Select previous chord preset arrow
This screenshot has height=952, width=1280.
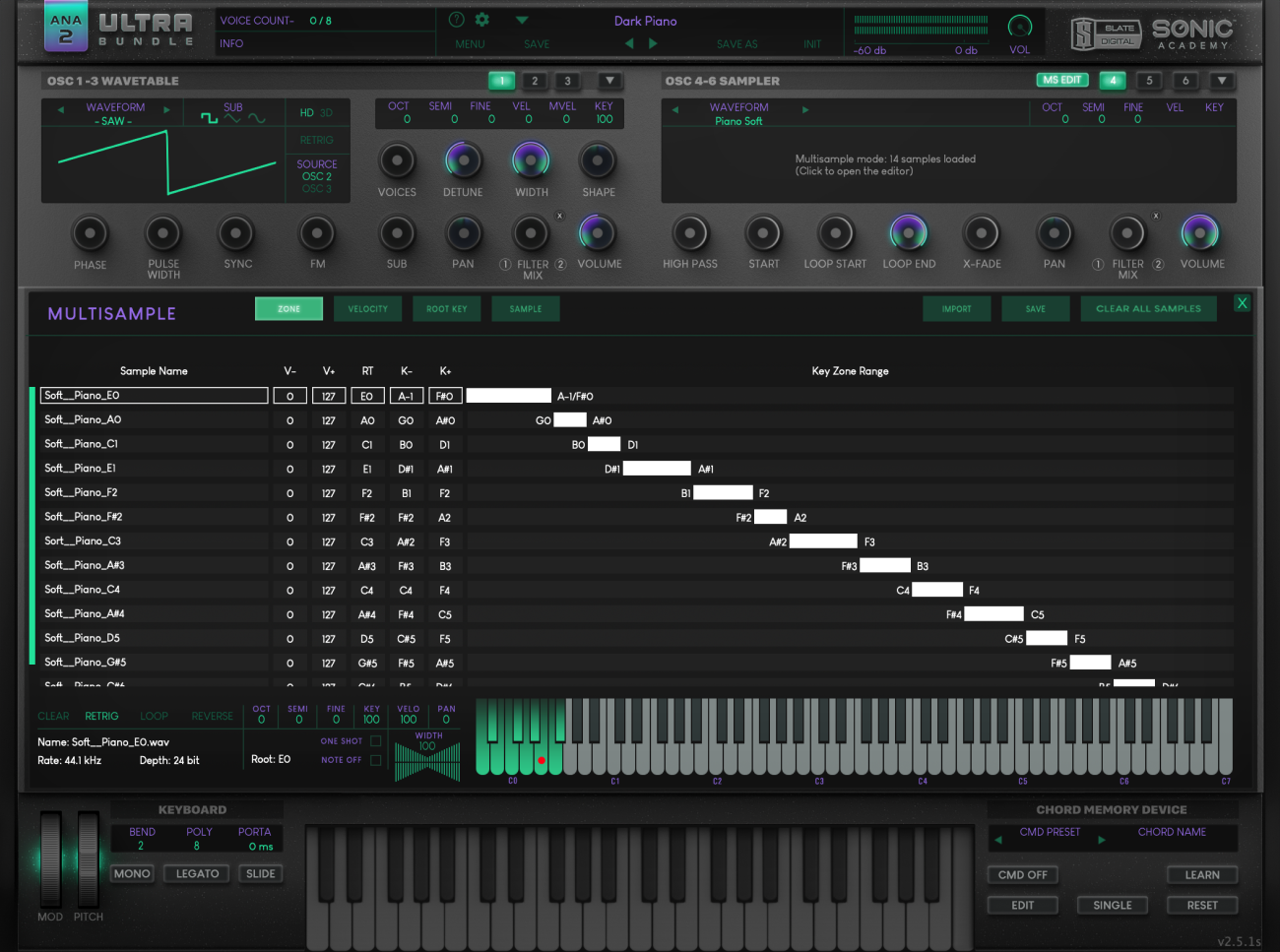(998, 840)
